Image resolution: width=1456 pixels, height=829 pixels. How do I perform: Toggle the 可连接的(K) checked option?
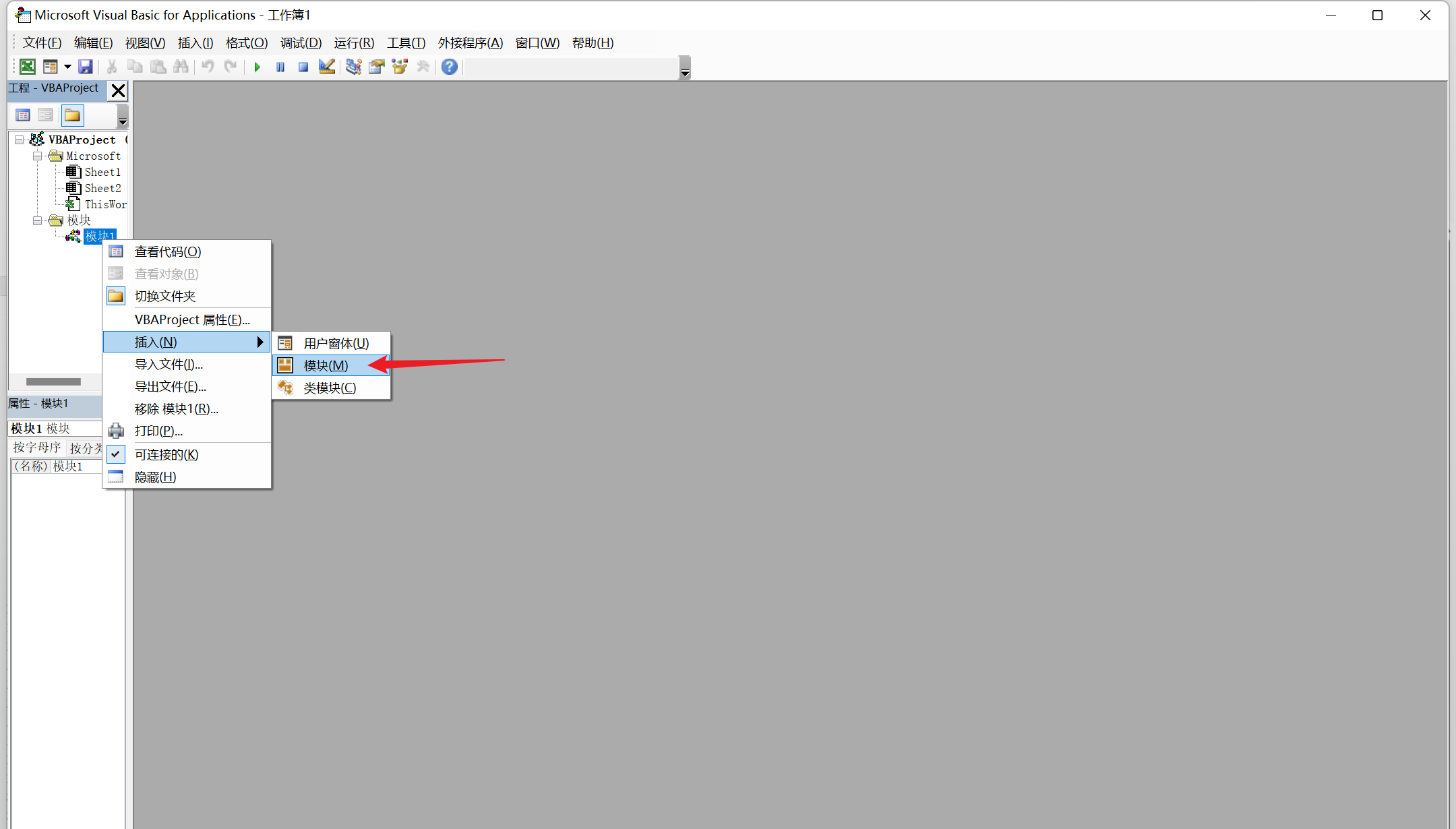click(166, 454)
